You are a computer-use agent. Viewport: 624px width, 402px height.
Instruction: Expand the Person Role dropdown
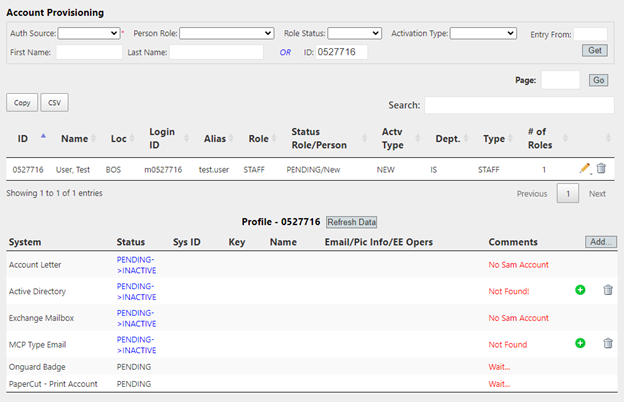click(x=226, y=33)
